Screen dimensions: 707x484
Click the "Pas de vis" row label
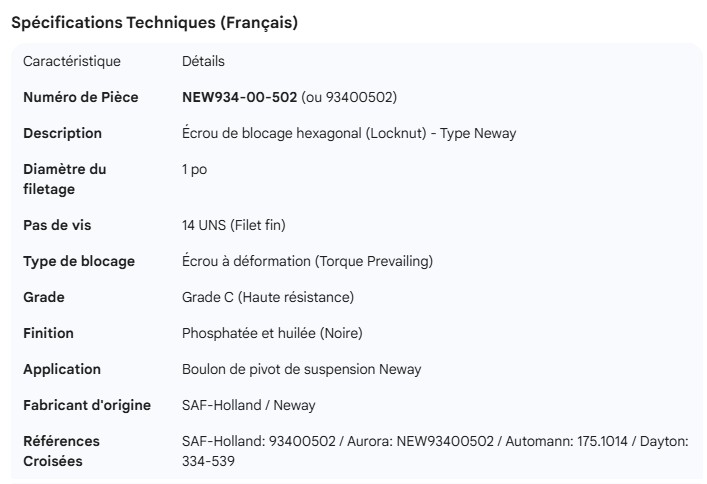click(57, 225)
